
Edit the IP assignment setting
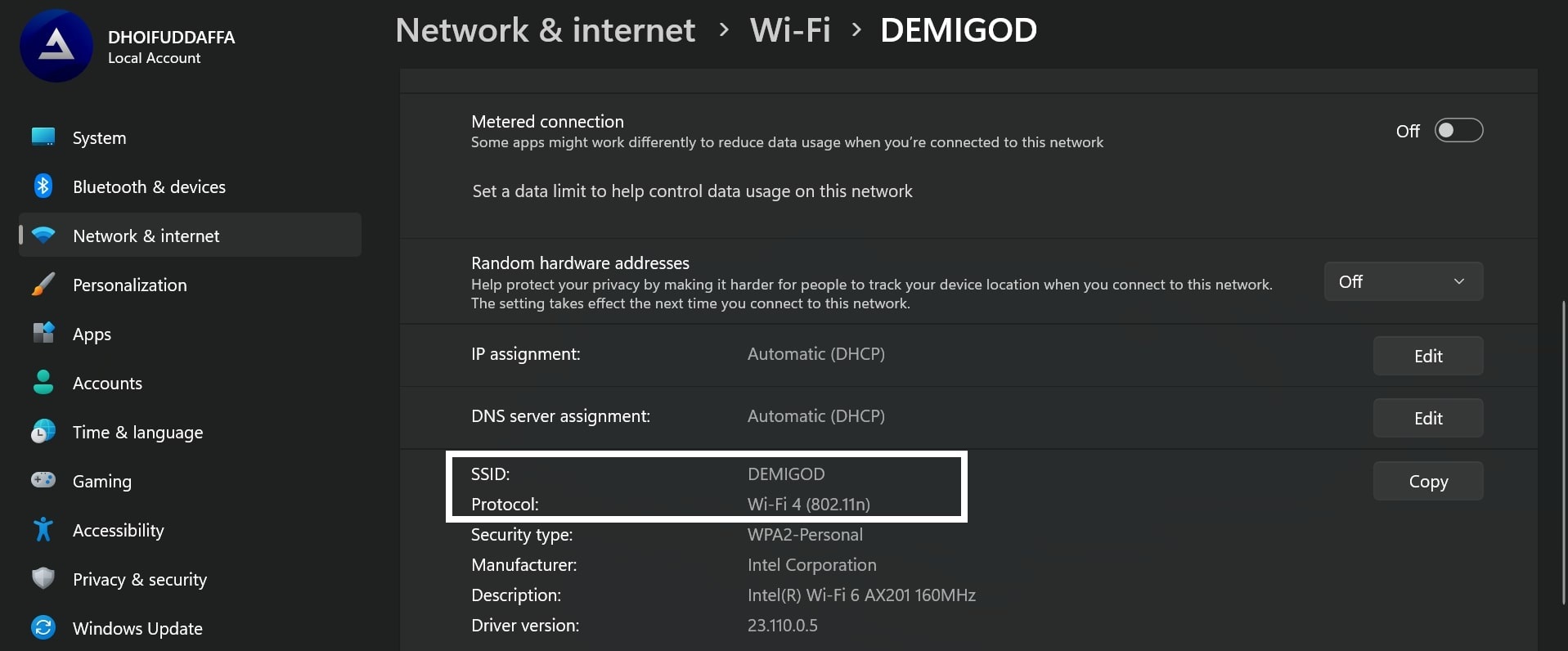pos(1427,356)
